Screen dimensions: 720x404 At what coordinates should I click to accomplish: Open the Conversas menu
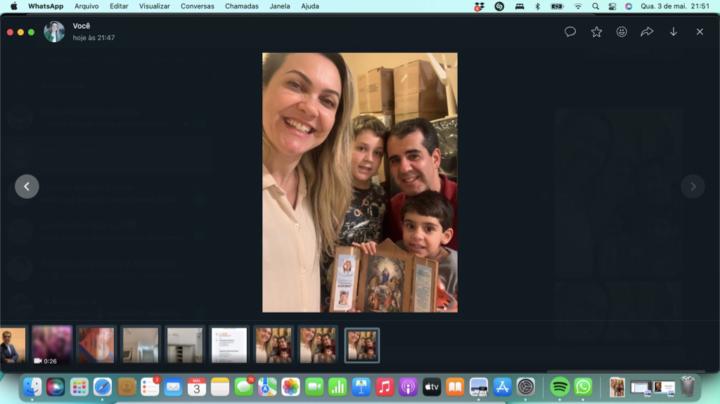tap(197, 6)
